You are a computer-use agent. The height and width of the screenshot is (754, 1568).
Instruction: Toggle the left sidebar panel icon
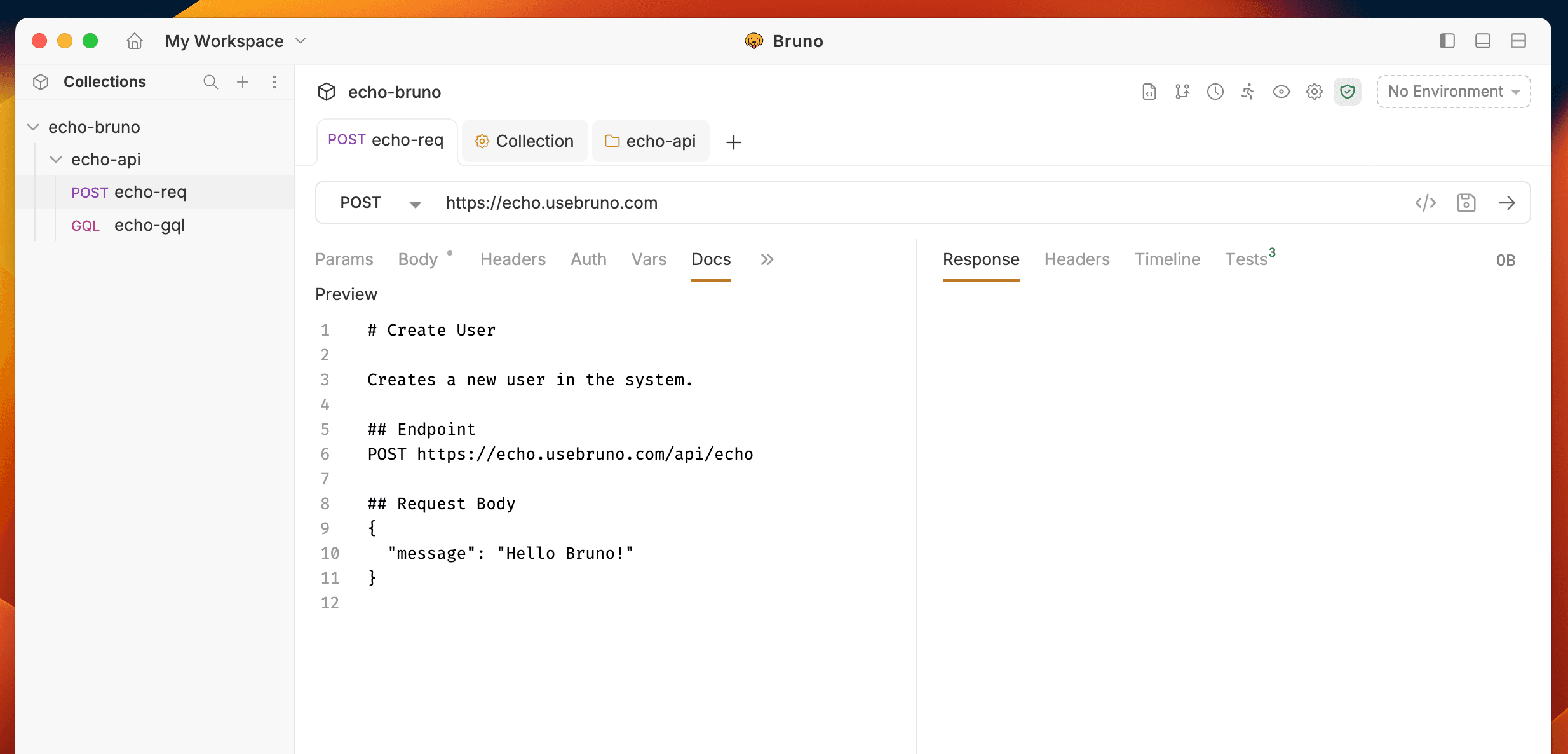[x=1446, y=41]
